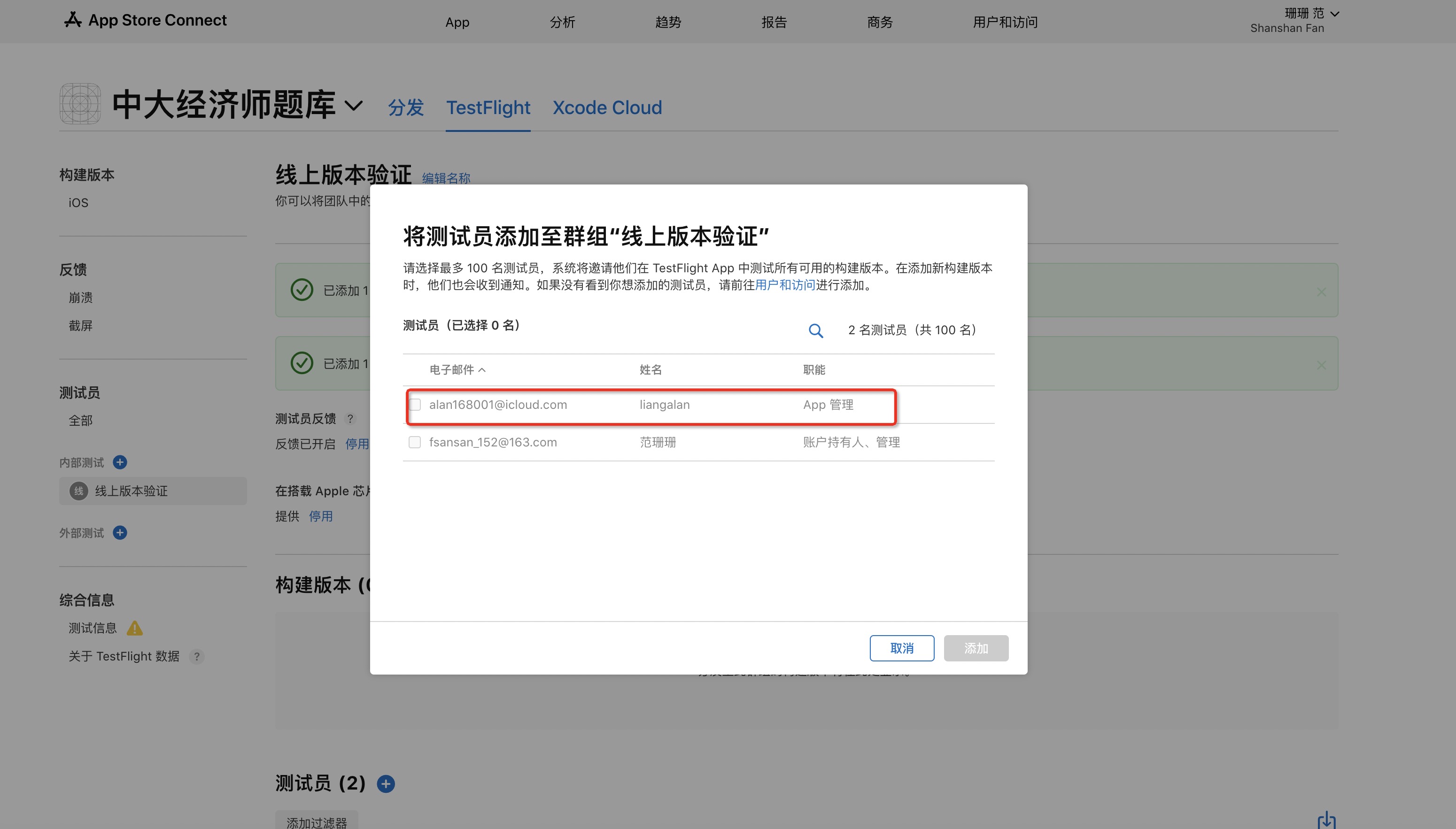Dismiss the green banner with the X
This screenshot has height=829, width=1456.
click(x=1322, y=292)
